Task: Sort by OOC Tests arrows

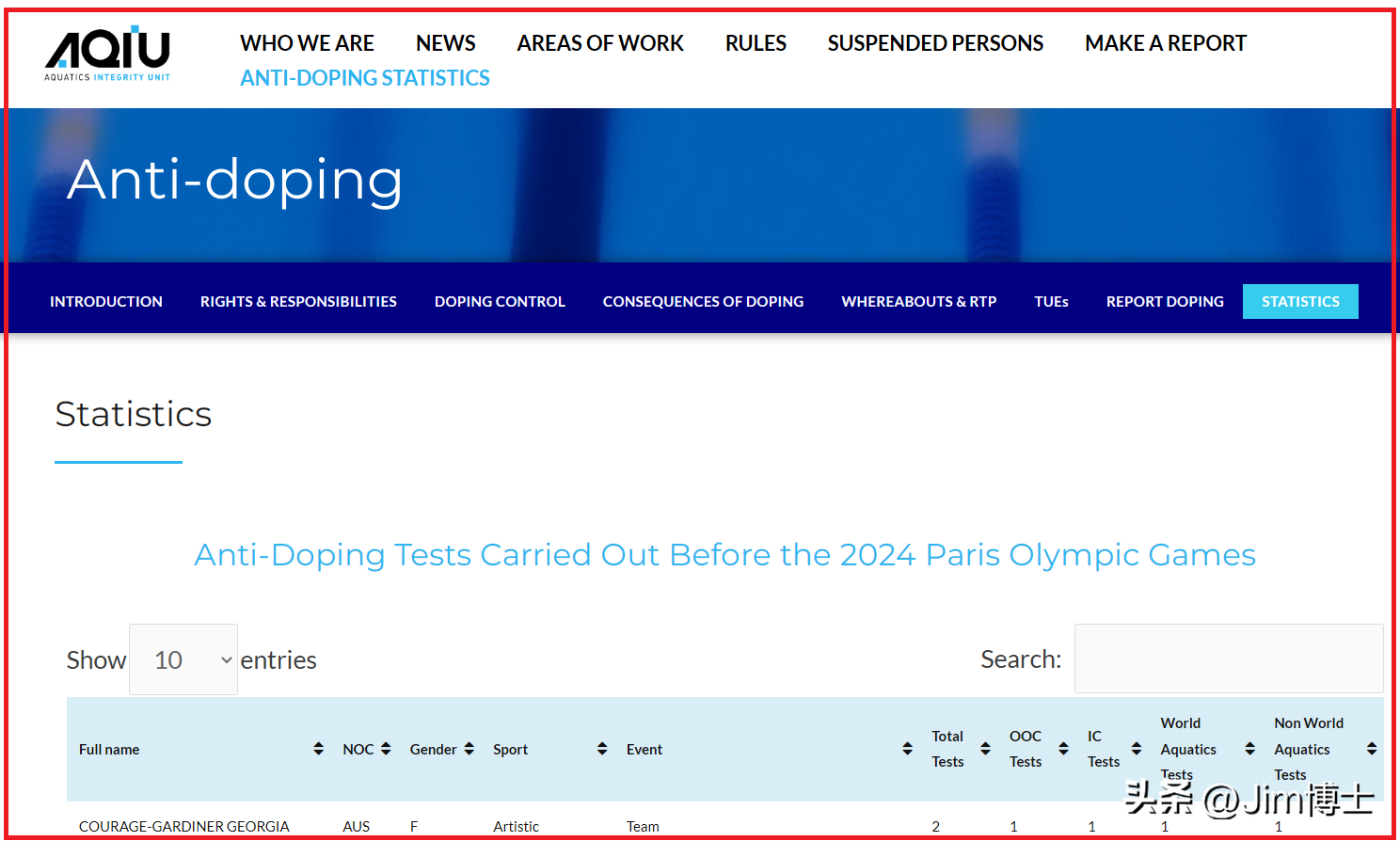Action: [1063, 749]
